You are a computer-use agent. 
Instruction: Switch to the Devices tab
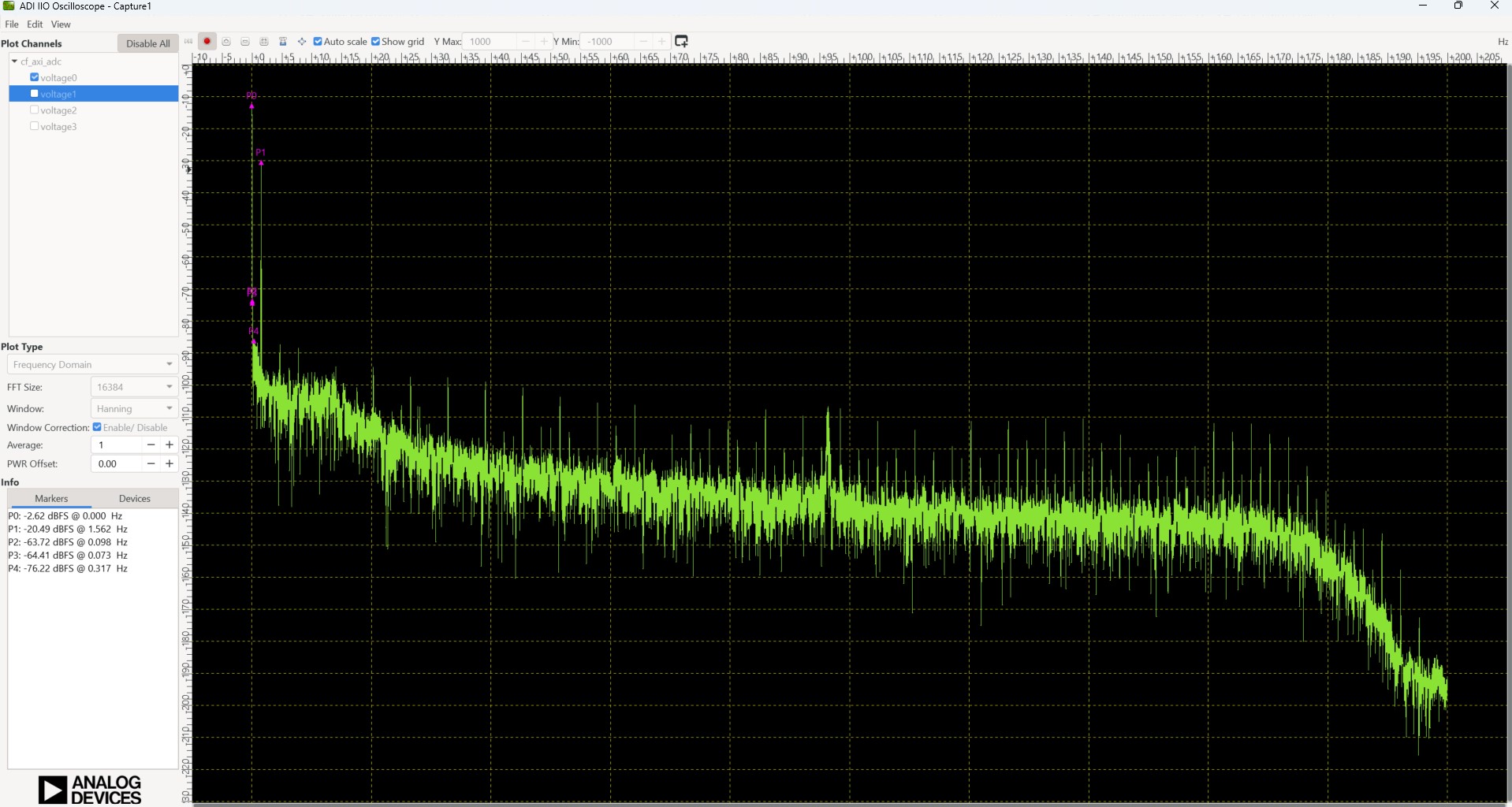(135, 499)
